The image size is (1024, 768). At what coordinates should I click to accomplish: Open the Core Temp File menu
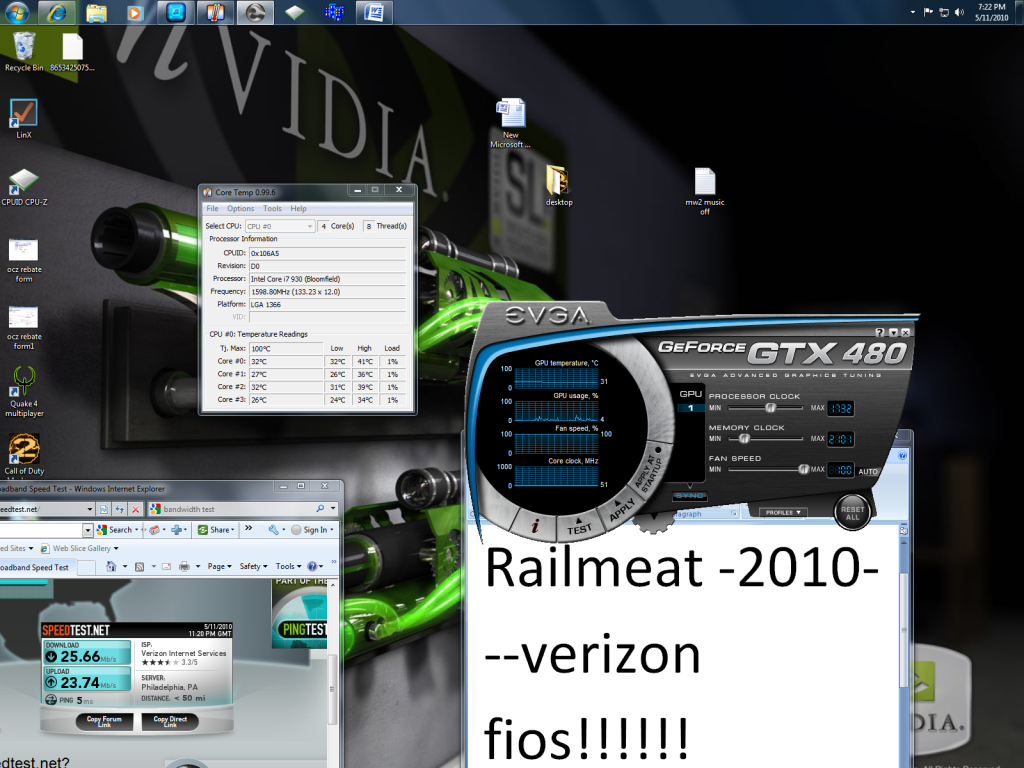pyautogui.click(x=212, y=208)
